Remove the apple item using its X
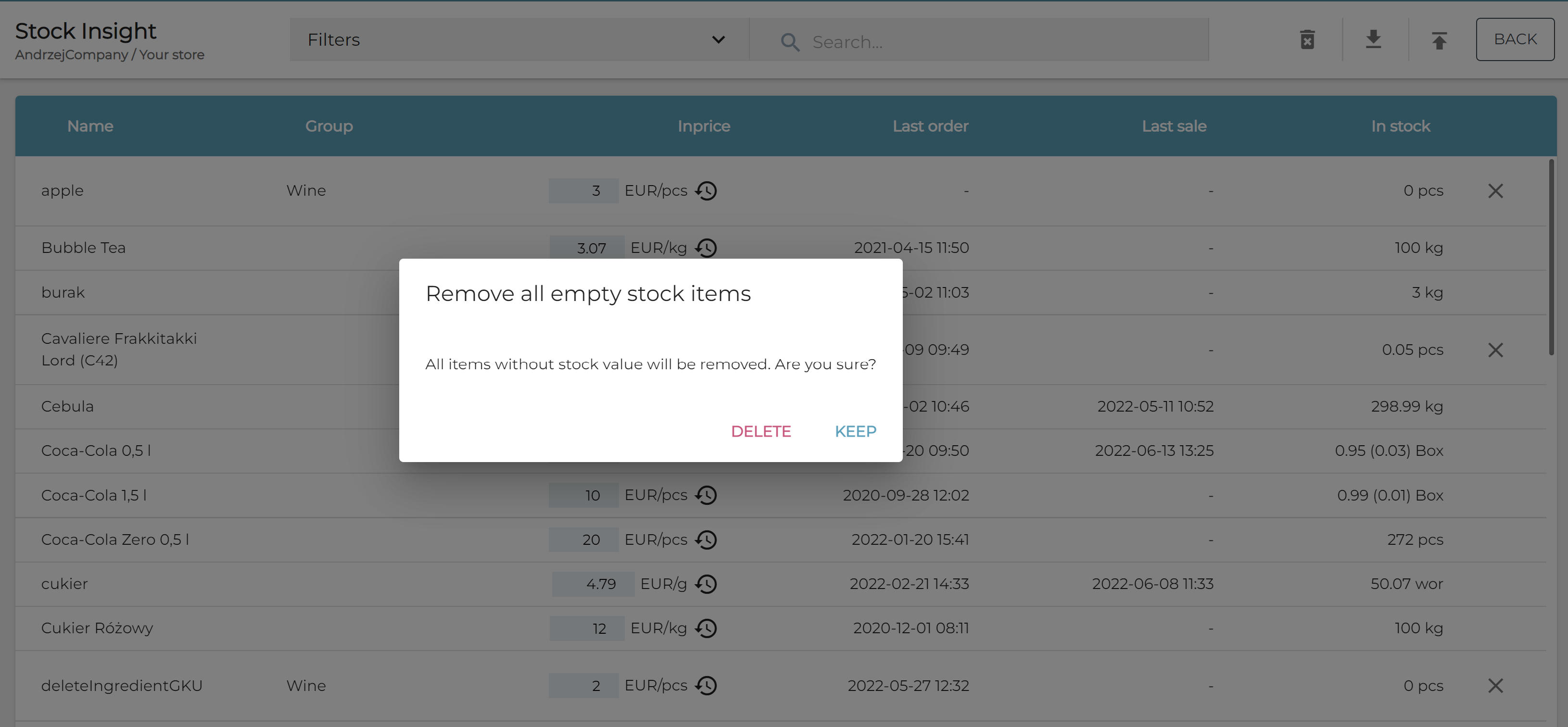The height and width of the screenshot is (727, 1568). (1495, 191)
